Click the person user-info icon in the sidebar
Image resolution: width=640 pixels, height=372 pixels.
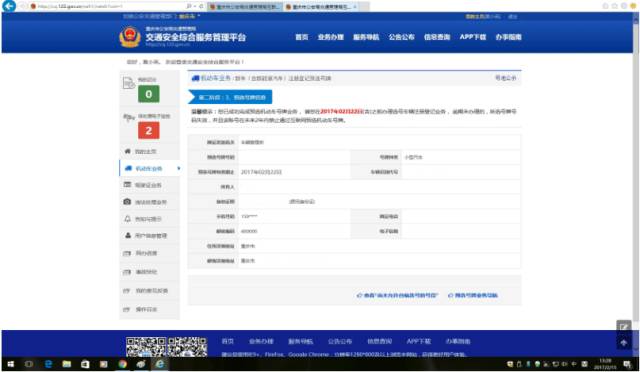click(128, 236)
